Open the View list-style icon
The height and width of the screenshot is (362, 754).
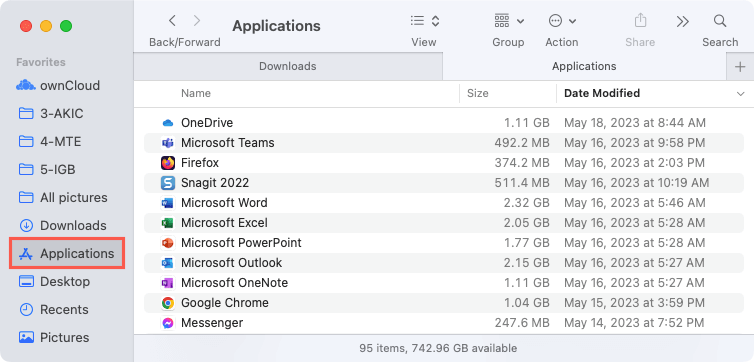[x=417, y=21]
